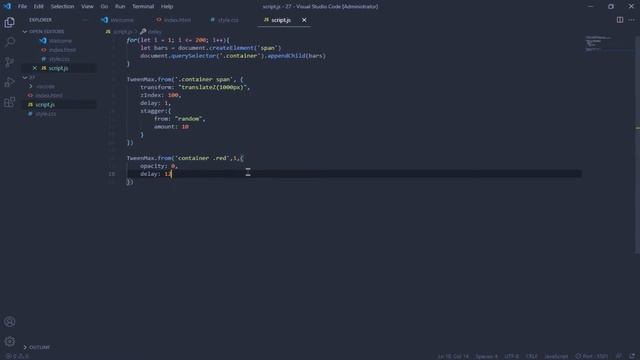Click the 'zIndex: 100,' code line
The height and width of the screenshot is (360, 640).
160,95
